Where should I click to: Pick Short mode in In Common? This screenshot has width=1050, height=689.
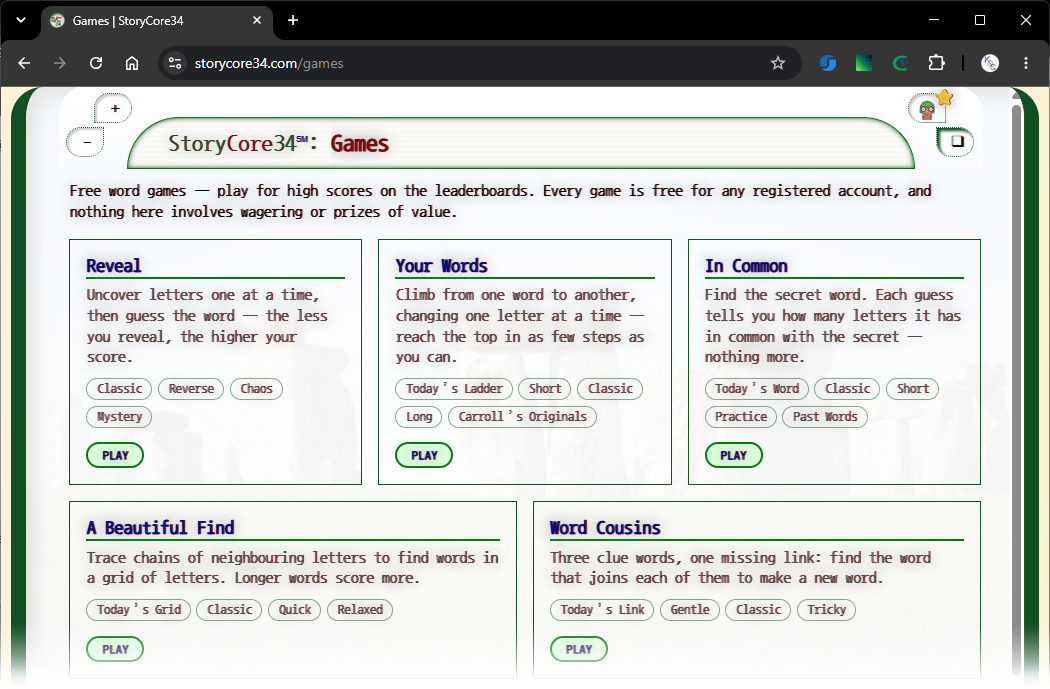point(913,388)
